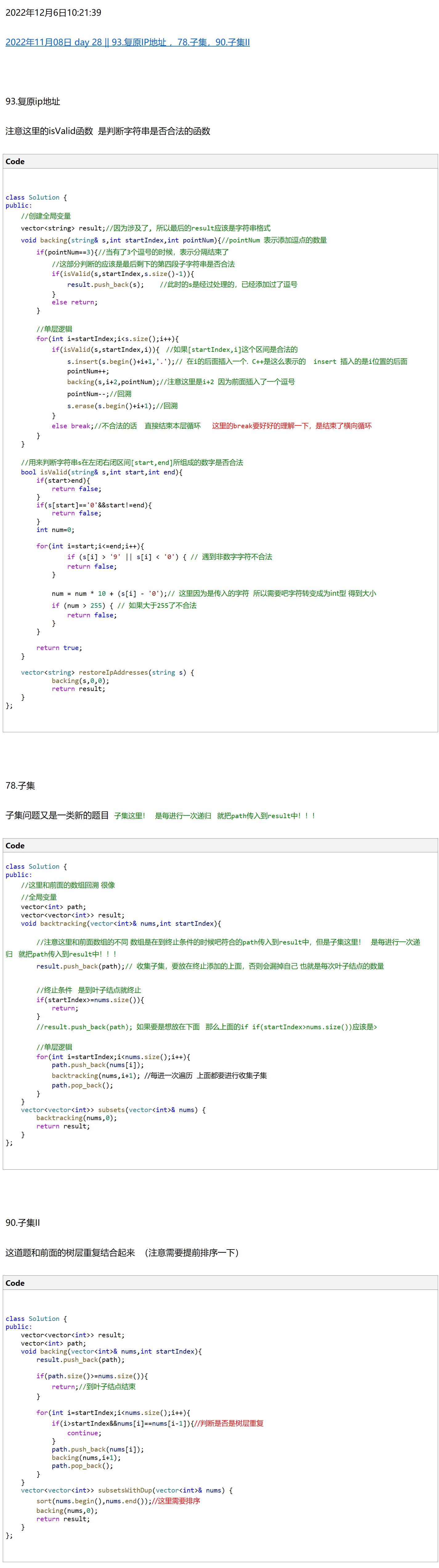This screenshot has height=1568, width=439.
Task: Click the line "if(start>end){"
Action: click(63, 481)
